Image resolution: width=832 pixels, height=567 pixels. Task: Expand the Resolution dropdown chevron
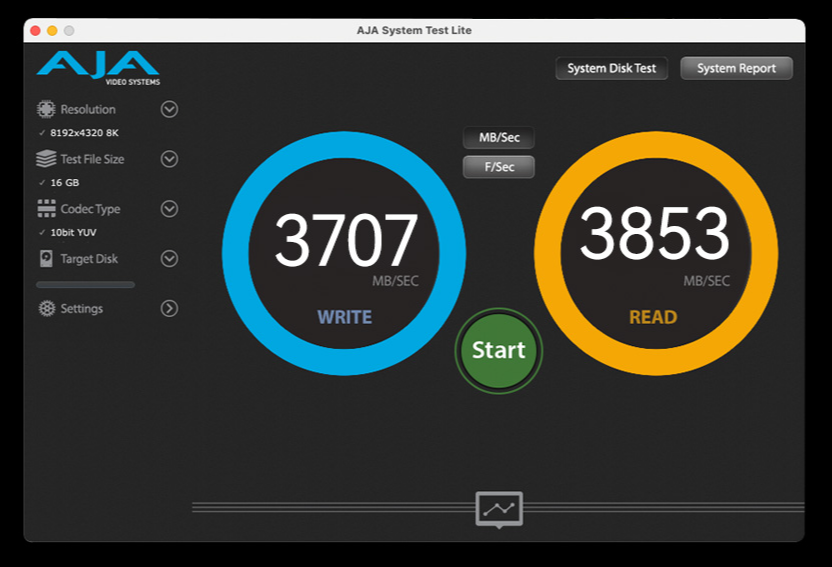[169, 109]
